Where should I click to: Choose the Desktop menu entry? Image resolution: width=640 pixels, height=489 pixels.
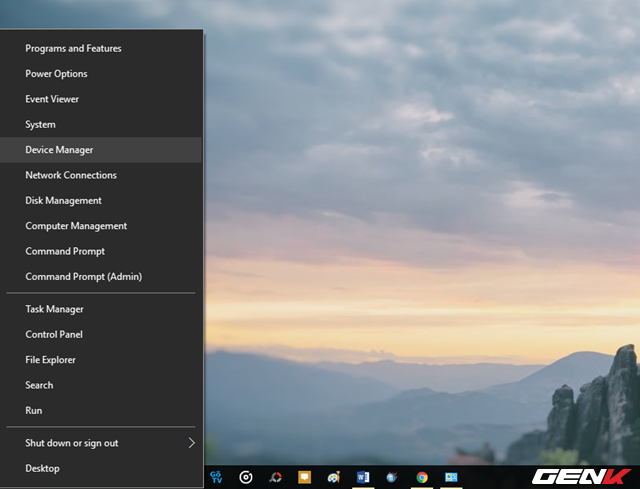click(x=101, y=468)
